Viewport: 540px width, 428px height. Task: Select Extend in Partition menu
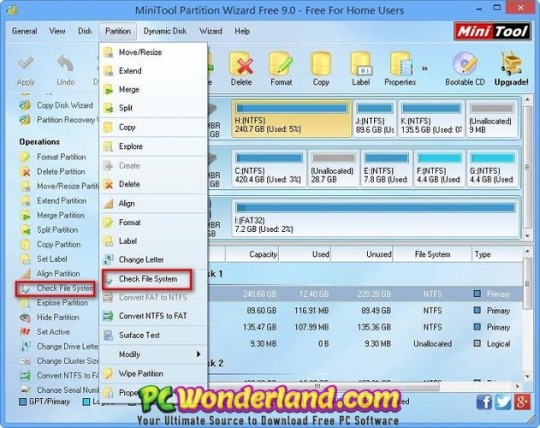click(153, 71)
